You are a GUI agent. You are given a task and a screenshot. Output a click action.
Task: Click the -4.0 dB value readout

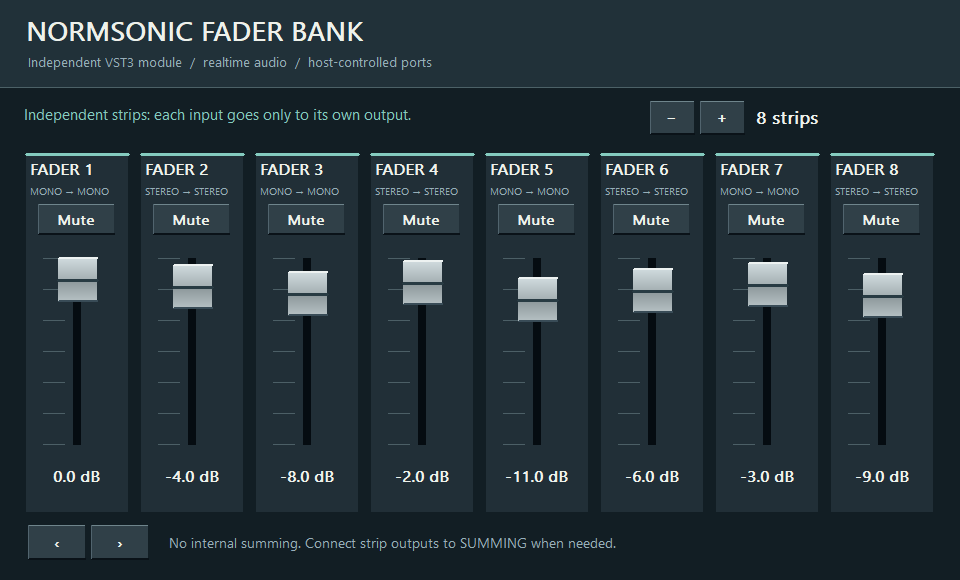click(192, 476)
